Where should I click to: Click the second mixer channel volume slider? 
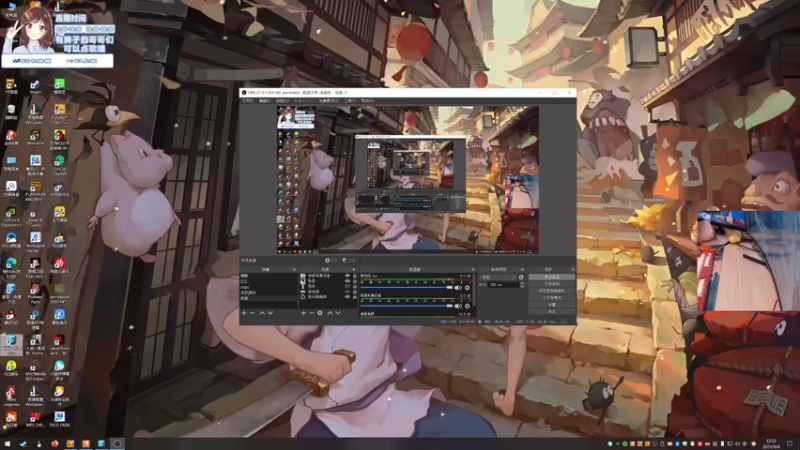[406, 306]
